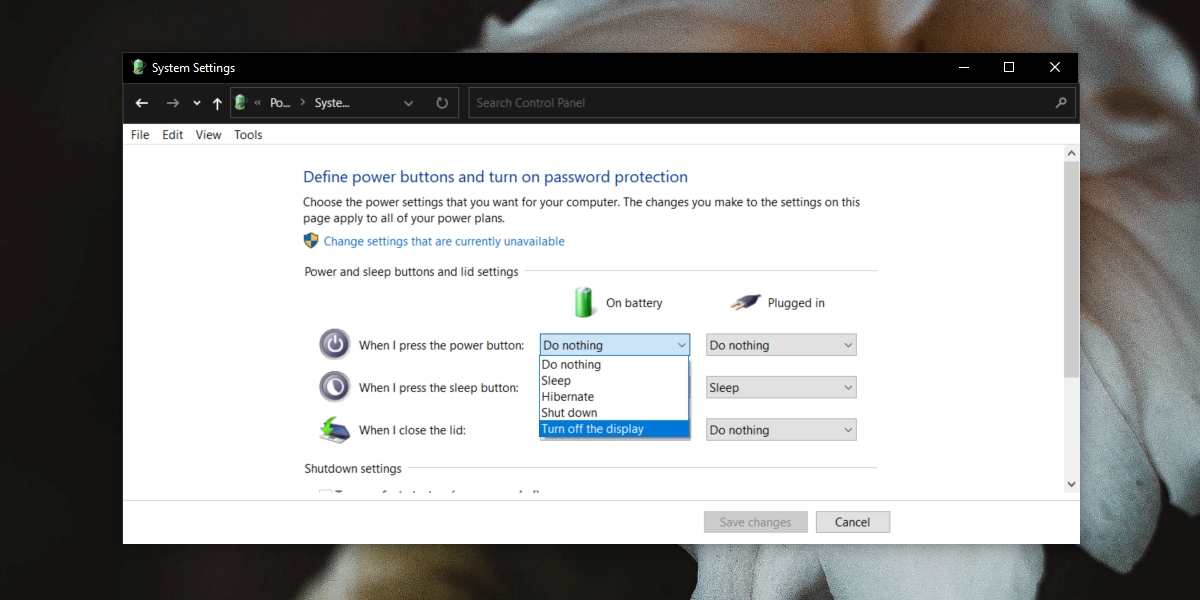Viewport: 1200px width, 600px height.
Task: Click the 'Define power buttons' heading
Action: click(x=495, y=177)
